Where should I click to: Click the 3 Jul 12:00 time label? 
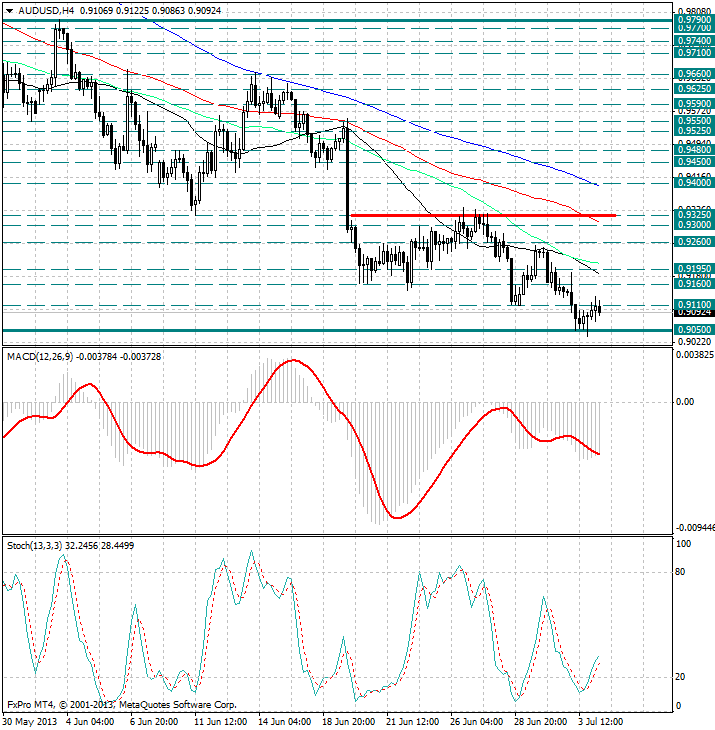[600, 722]
